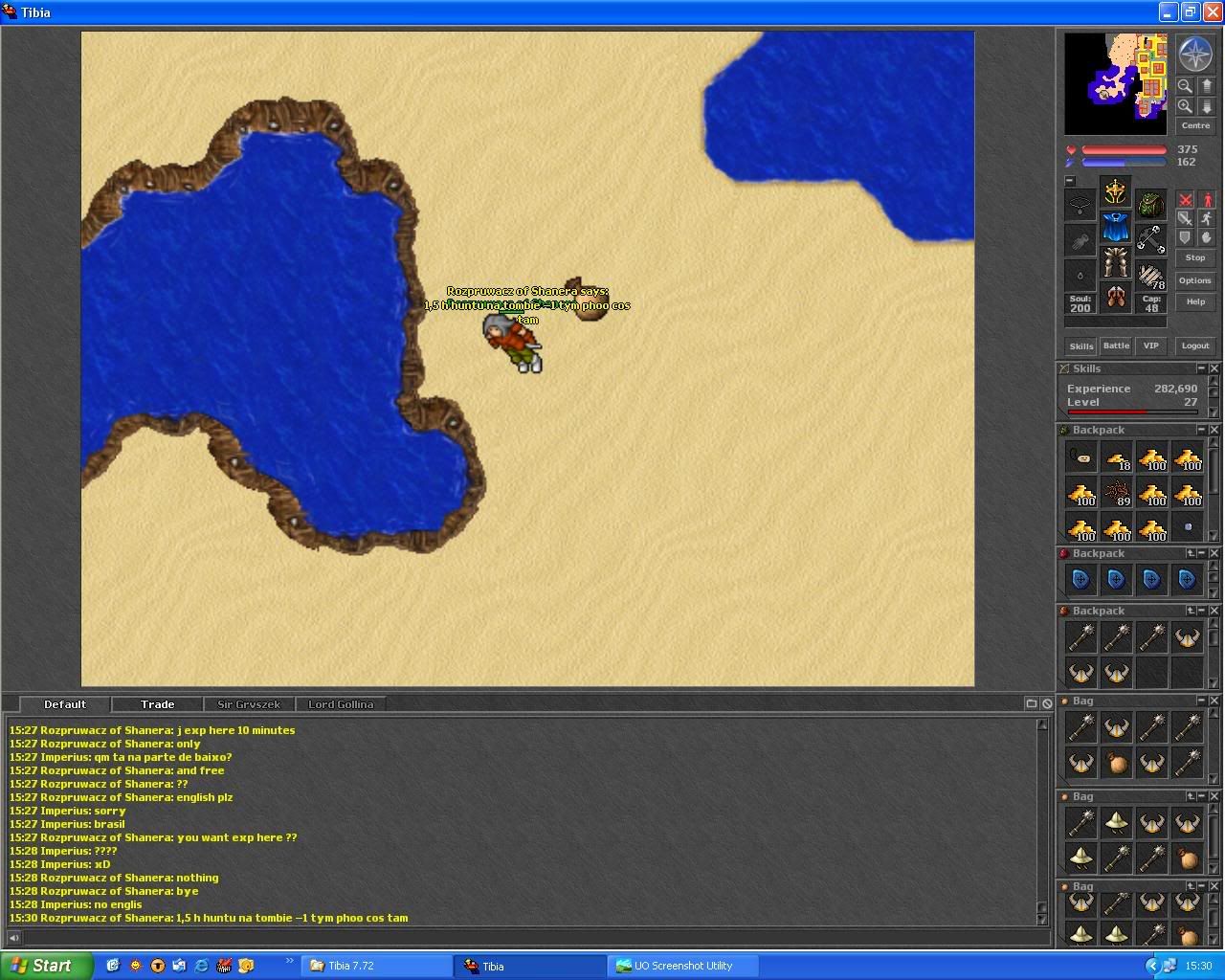Click the blue mana bar
Screen dimensions: 1225x980
click(1124, 163)
